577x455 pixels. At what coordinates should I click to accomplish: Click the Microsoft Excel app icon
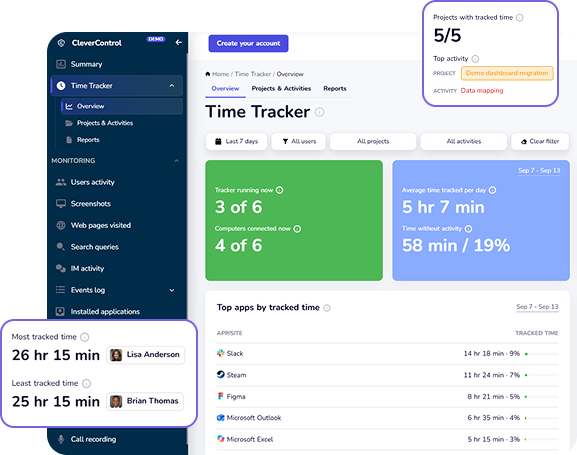click(x=220, y=439)
